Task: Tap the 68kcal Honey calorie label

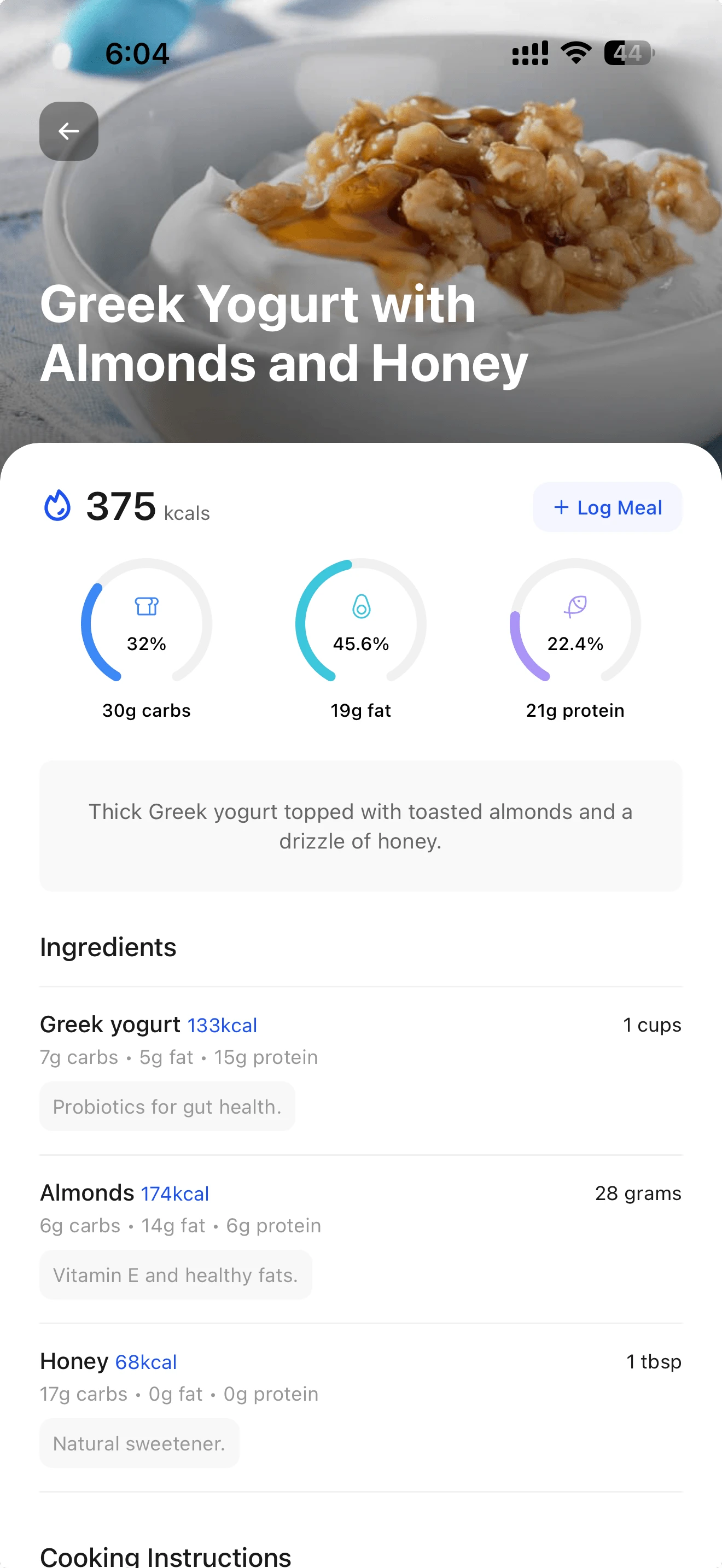Action: (146, 1362)
